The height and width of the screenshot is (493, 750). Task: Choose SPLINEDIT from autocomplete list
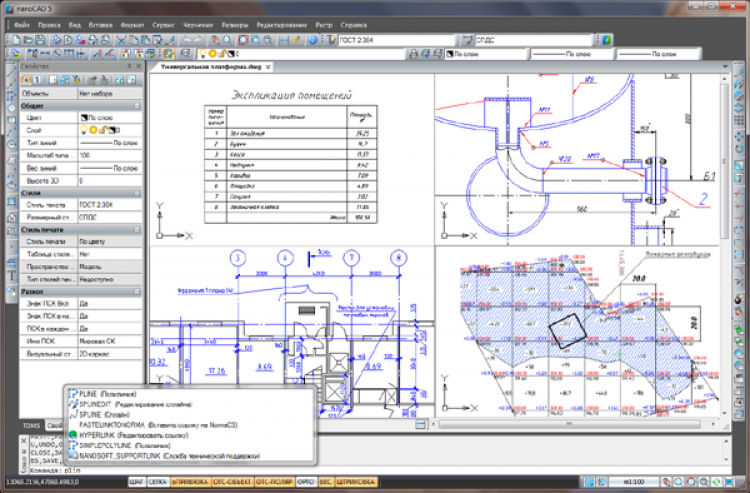click(191, 405)
